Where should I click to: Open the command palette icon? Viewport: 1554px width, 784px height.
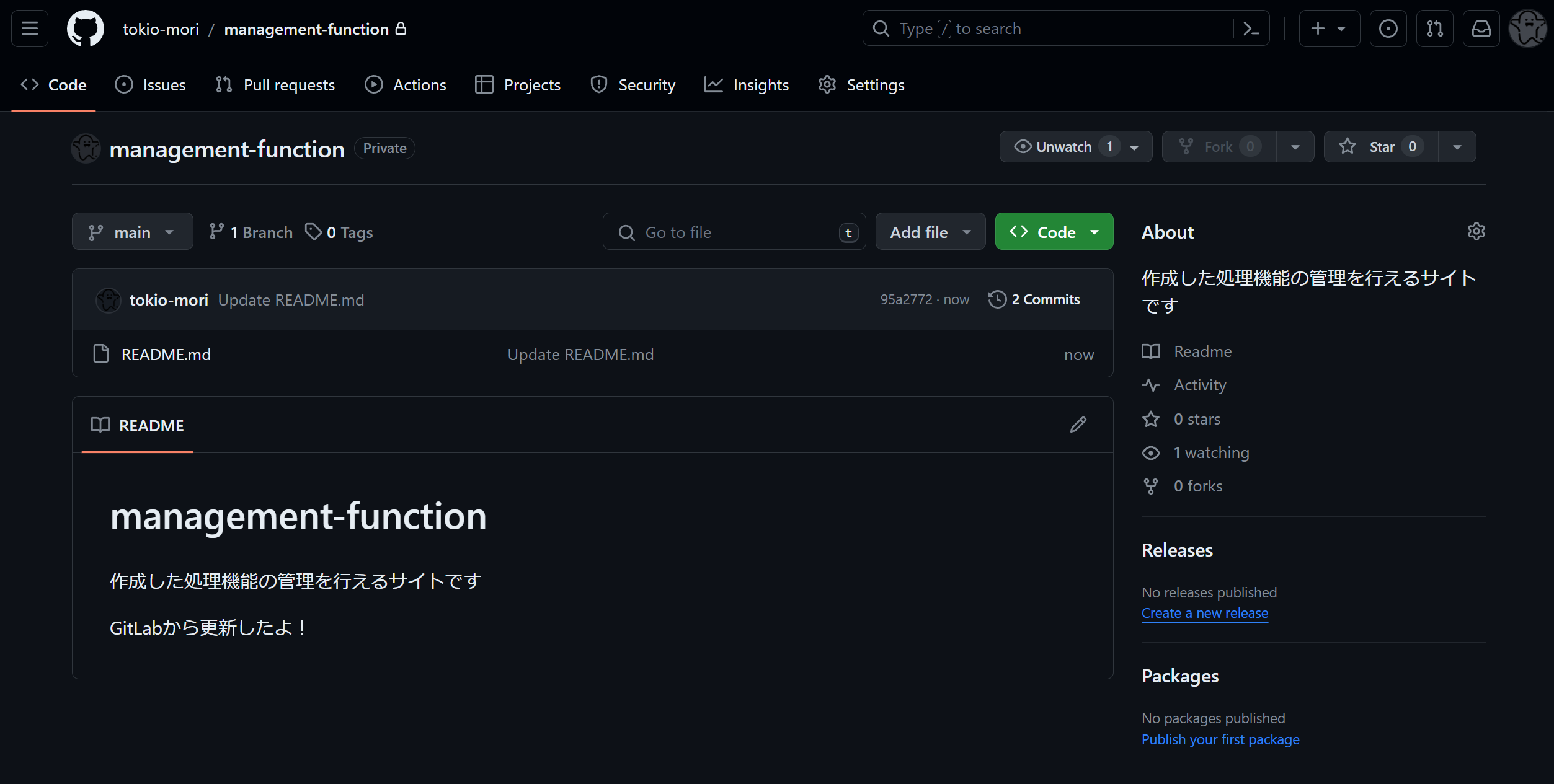1251,28
